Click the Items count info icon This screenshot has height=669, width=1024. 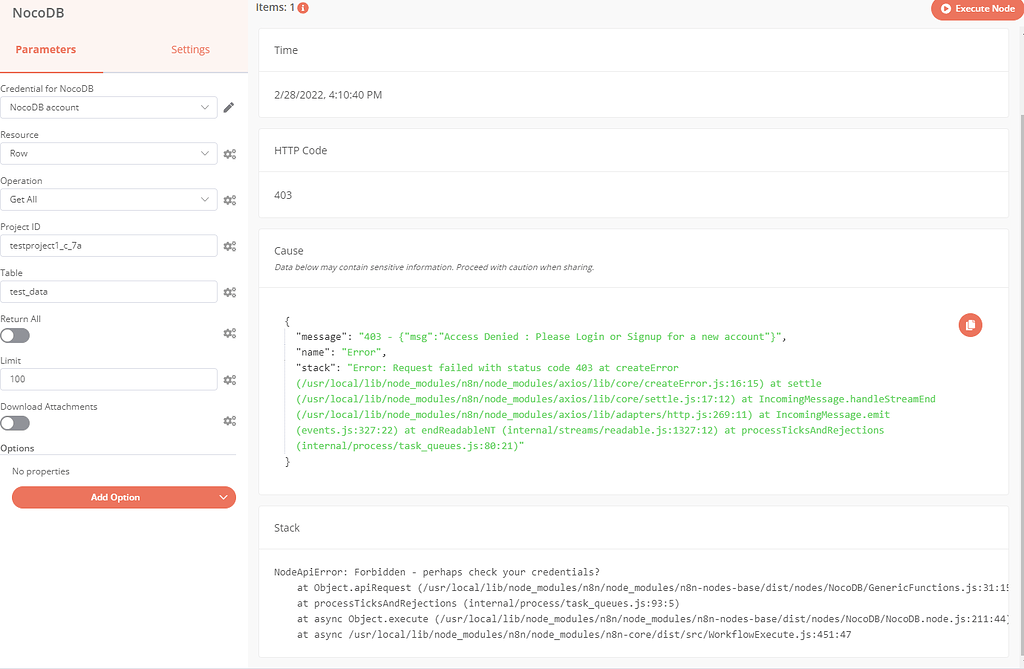click(303, 8)
